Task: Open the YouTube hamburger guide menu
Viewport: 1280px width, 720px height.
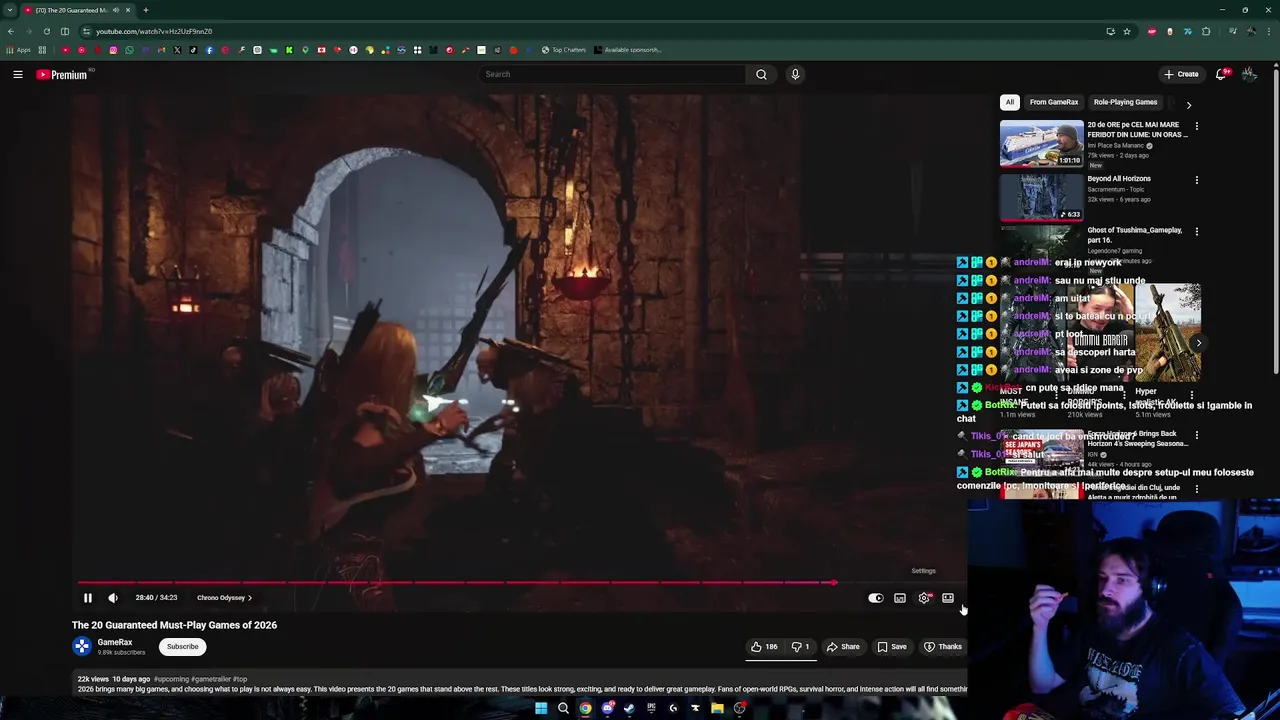Action: click(18, 74)
